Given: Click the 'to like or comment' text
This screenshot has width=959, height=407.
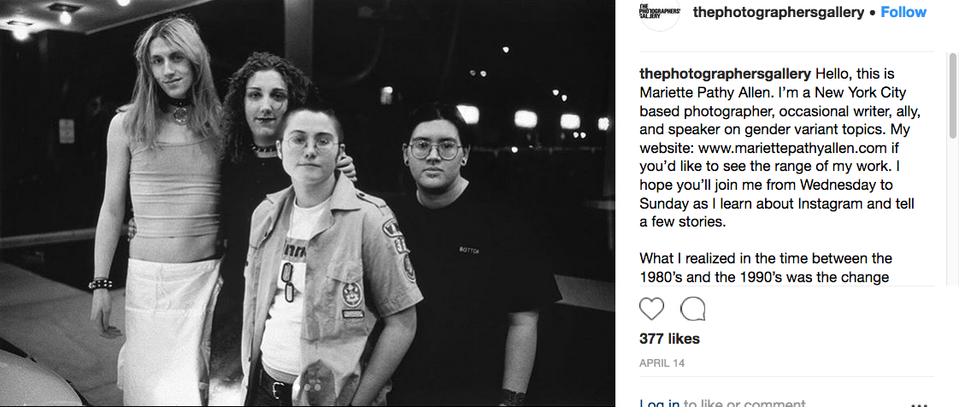Looking at the screenshot, I should (x=744, y=403).
